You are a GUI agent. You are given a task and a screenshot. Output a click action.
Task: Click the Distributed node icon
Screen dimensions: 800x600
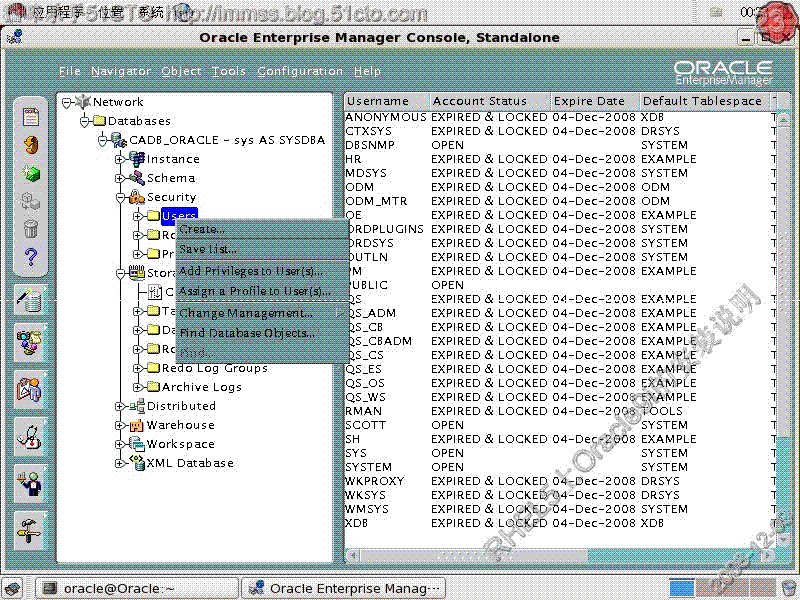(137, 406)
